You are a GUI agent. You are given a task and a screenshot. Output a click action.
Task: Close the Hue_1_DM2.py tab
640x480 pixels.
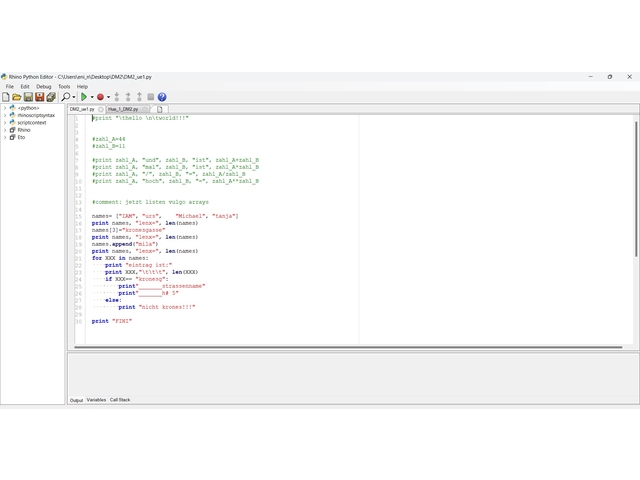tap(144, 109)
